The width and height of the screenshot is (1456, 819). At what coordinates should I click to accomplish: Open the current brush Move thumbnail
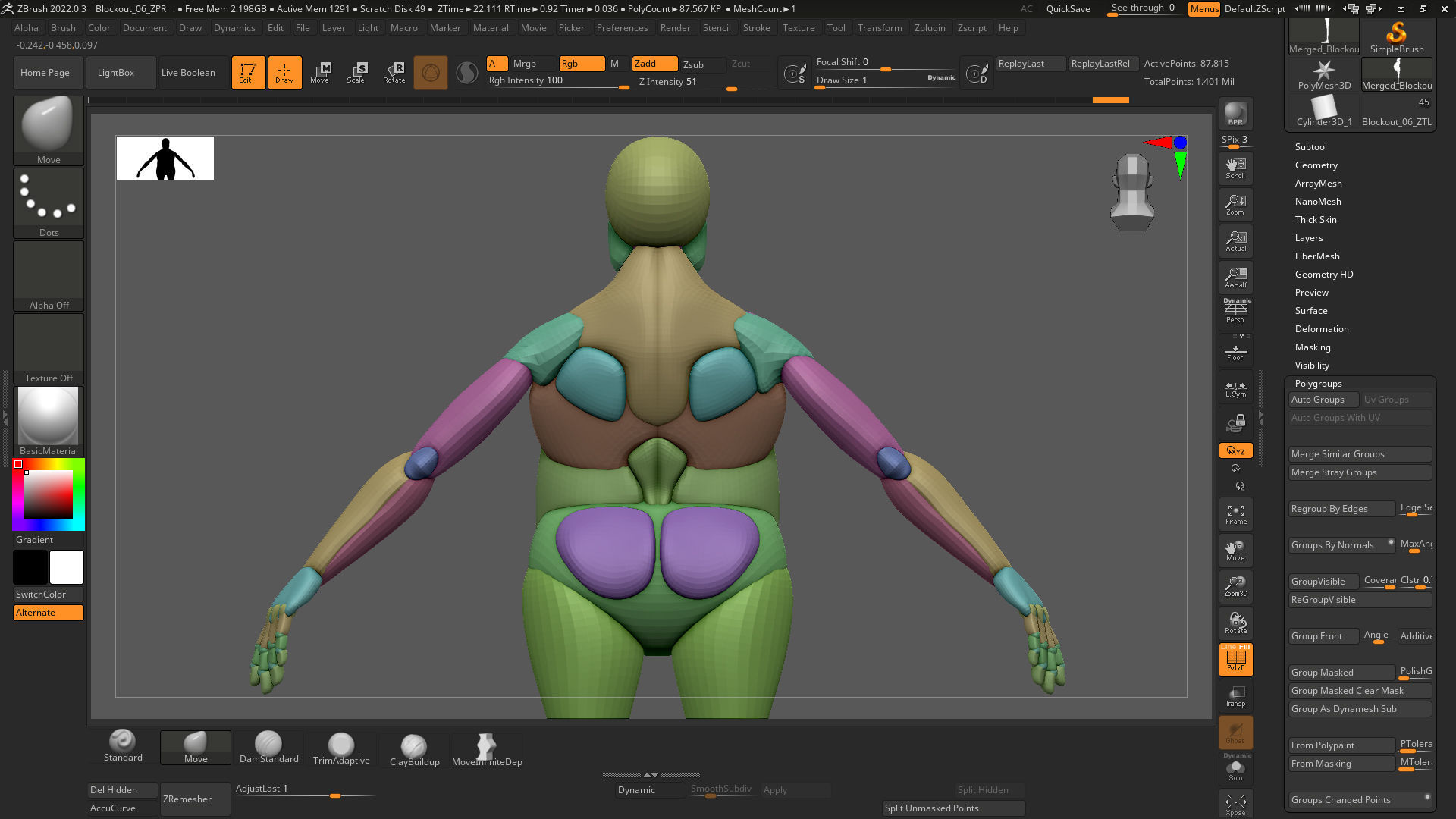tap(49, 130)
